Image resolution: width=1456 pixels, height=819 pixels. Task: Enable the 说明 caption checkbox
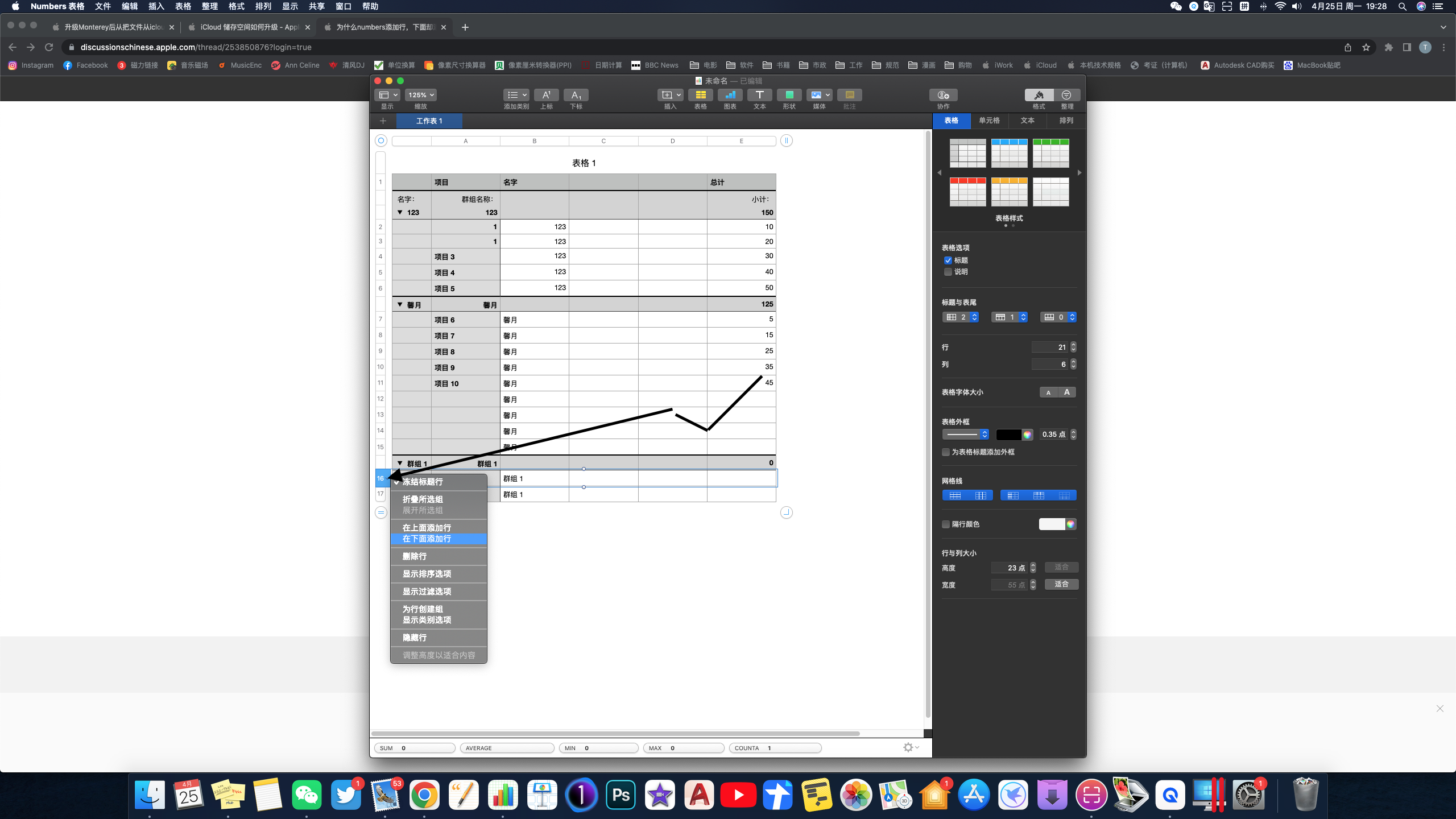[948, 272]
